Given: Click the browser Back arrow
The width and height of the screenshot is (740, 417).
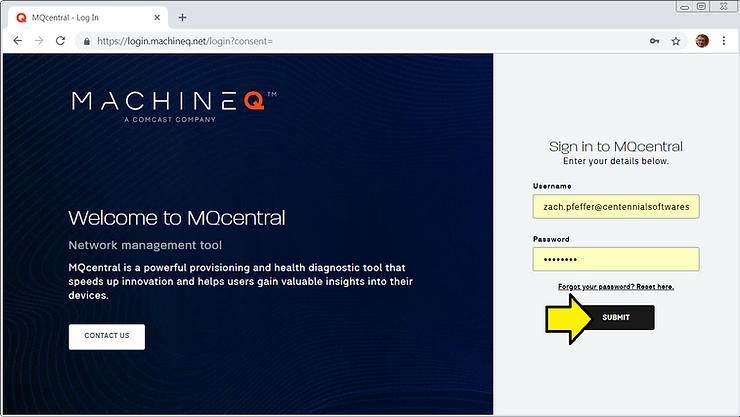Looking at the screenshot, I should click(x=17, y=41).
